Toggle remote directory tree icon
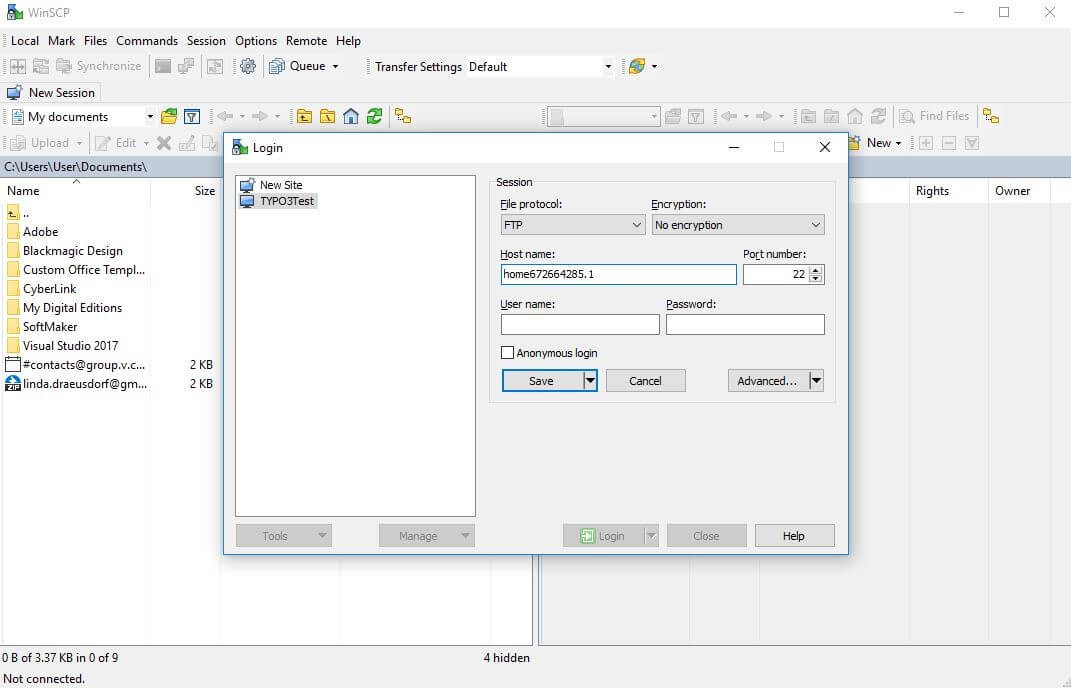Screen dimensions: 1071x688 (x=991, y=117)
